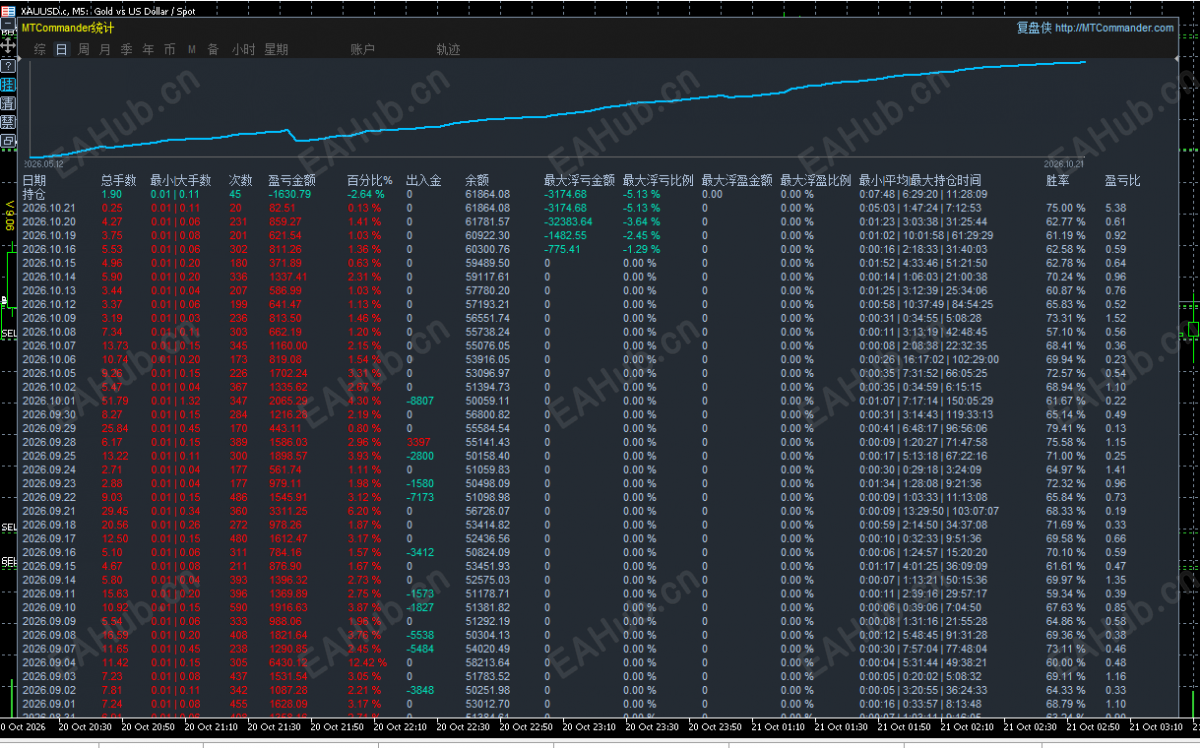Select the M tab
This screenshot has width=1200, height=748.
tap(192, 49)
